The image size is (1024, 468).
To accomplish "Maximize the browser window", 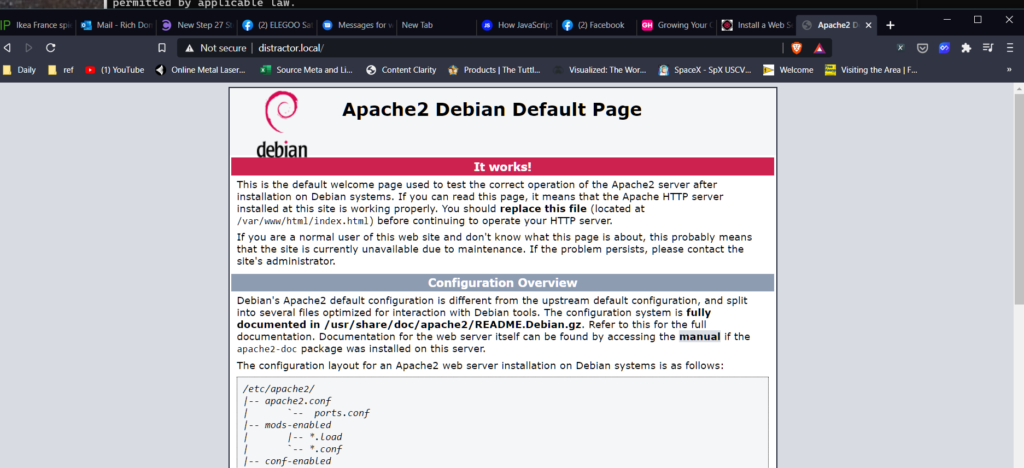I will (978, 20).
